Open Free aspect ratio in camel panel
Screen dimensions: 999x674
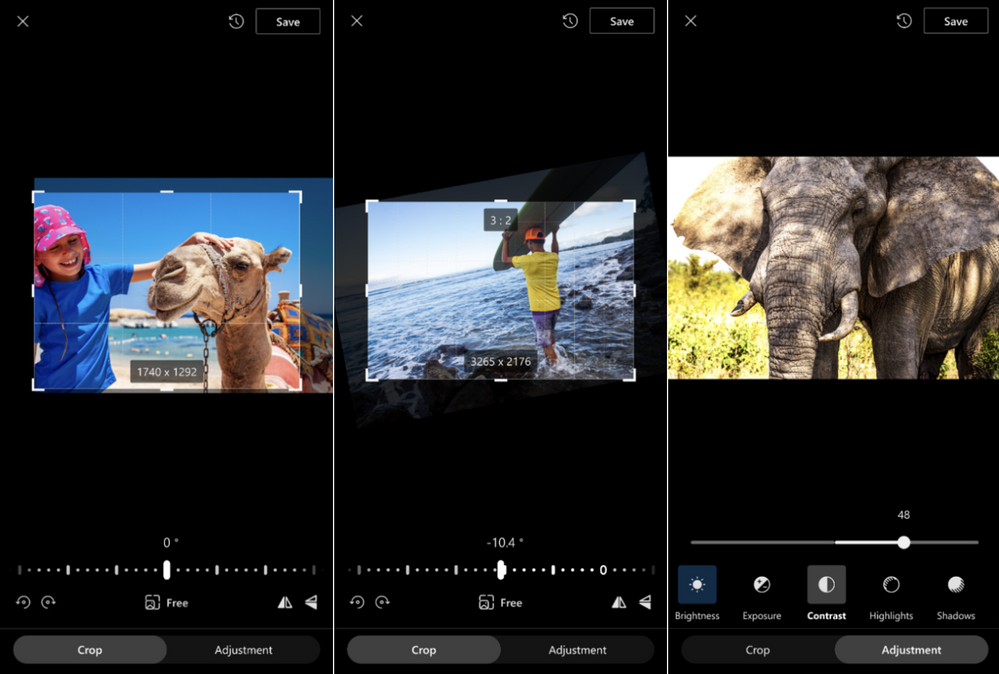167,603
